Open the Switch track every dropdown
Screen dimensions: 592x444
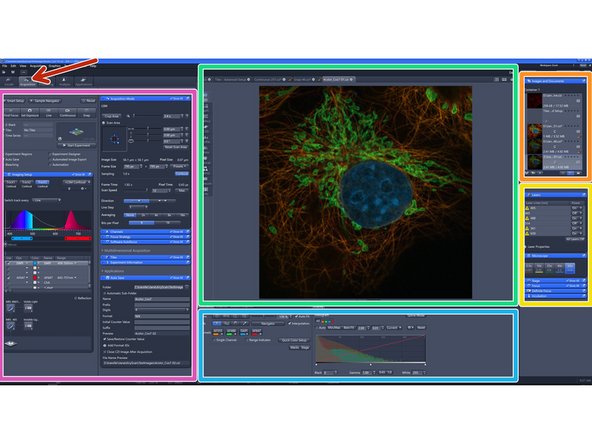47,200
